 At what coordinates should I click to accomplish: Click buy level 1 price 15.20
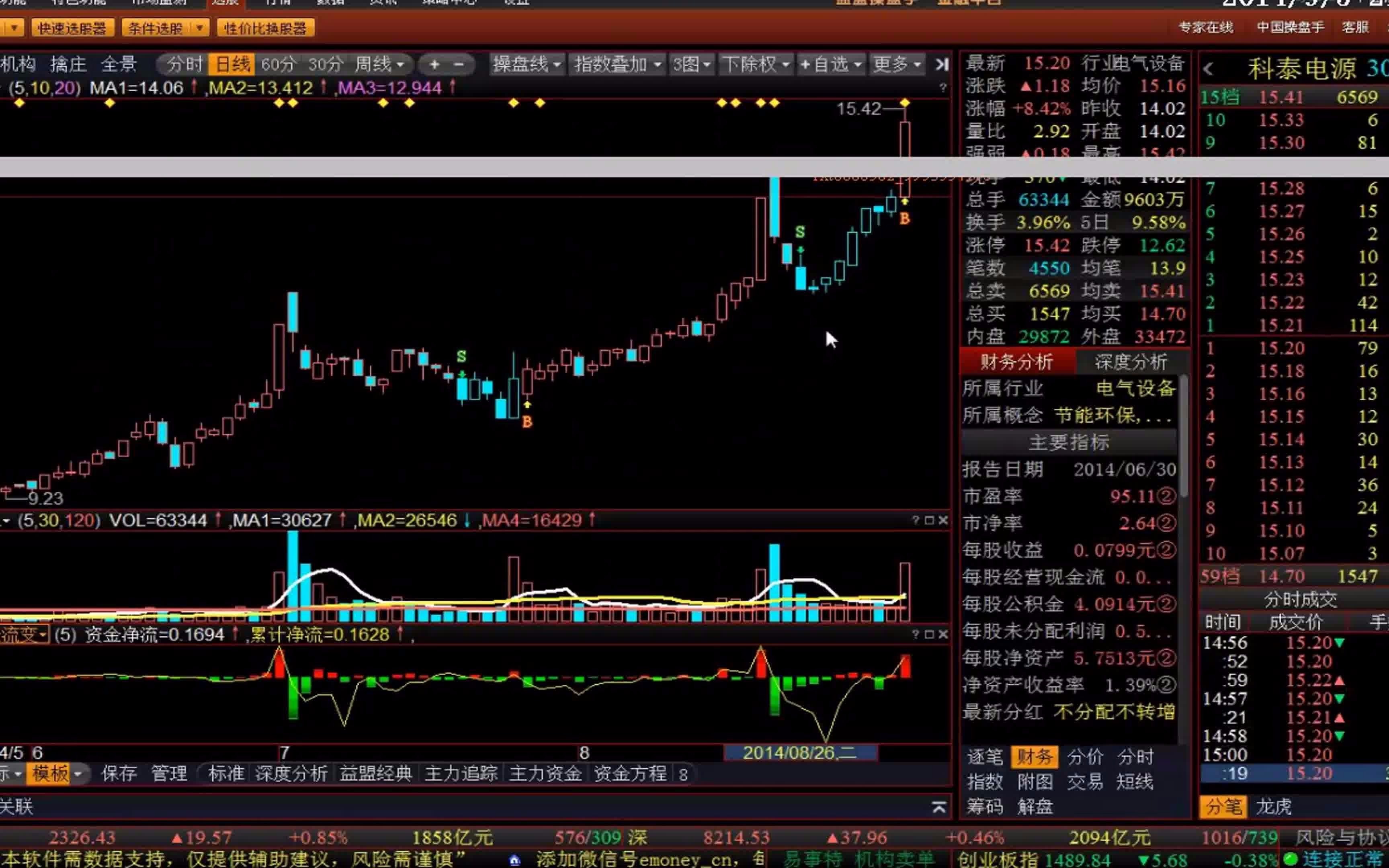tap(1282, 348)
